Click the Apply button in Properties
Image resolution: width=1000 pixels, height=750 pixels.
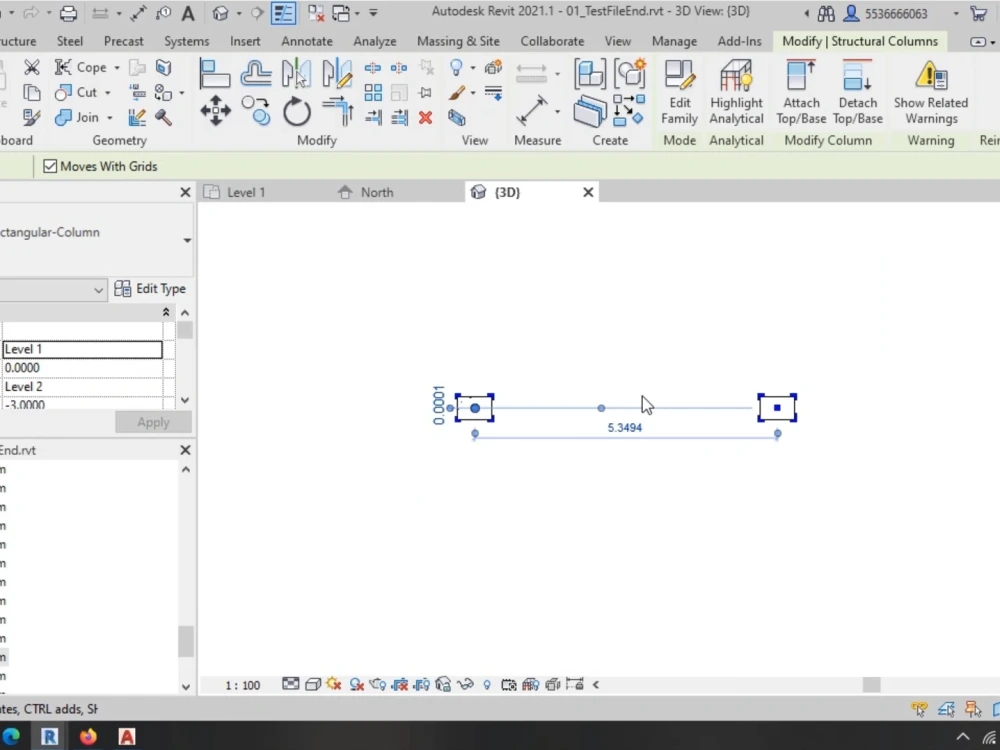click(153, 421)
